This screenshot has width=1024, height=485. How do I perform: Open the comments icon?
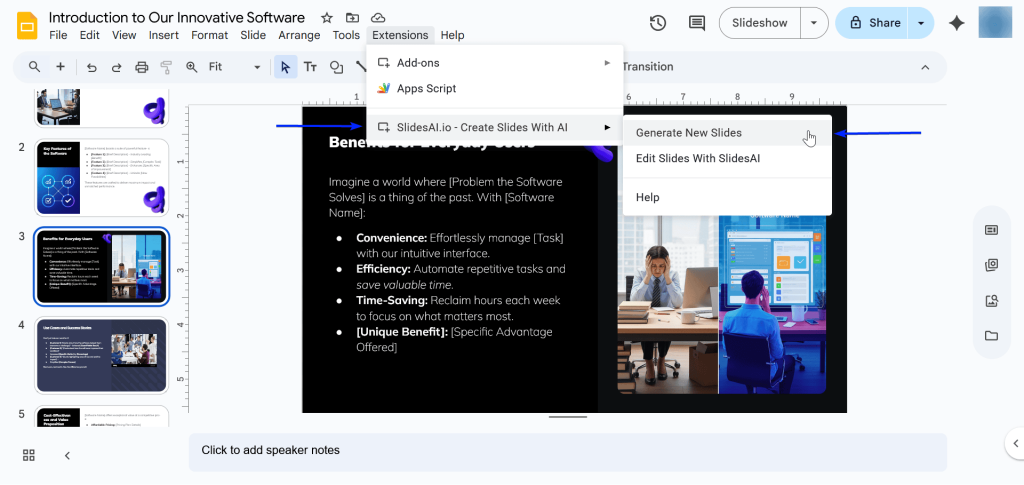[697, 23]
